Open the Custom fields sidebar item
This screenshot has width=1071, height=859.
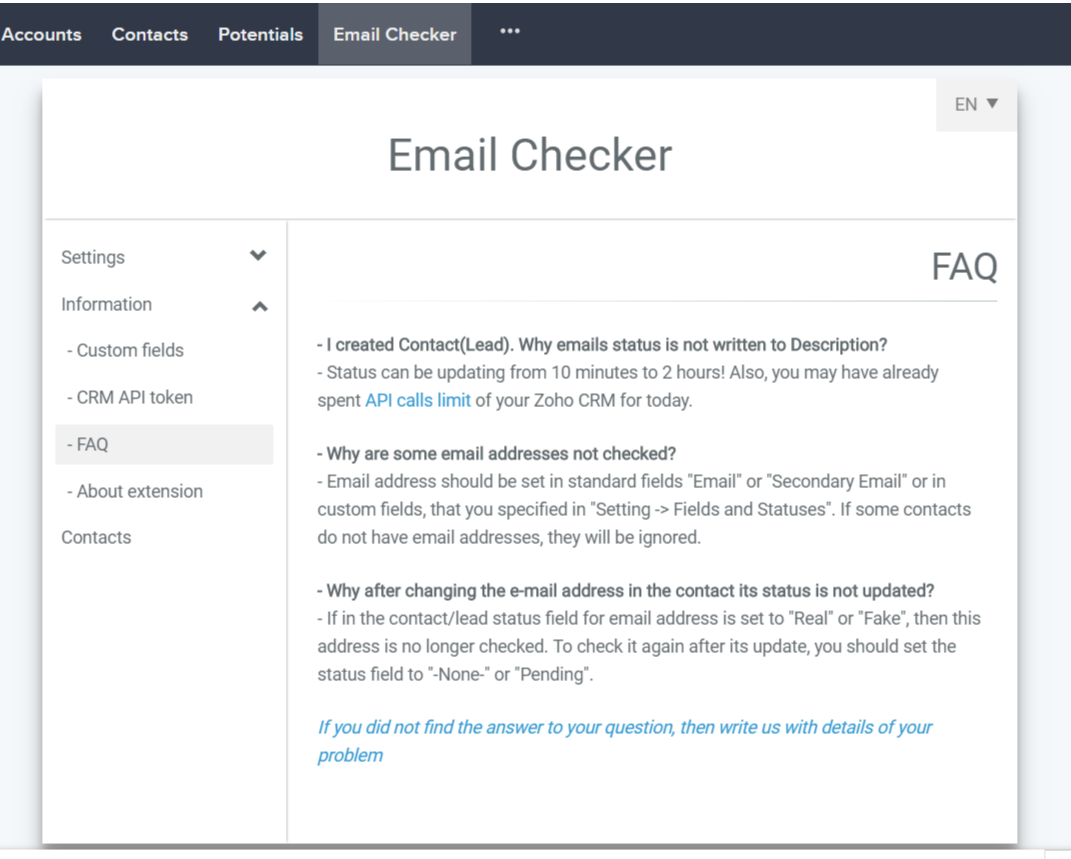pyautogui.click(x=124, y=350)
